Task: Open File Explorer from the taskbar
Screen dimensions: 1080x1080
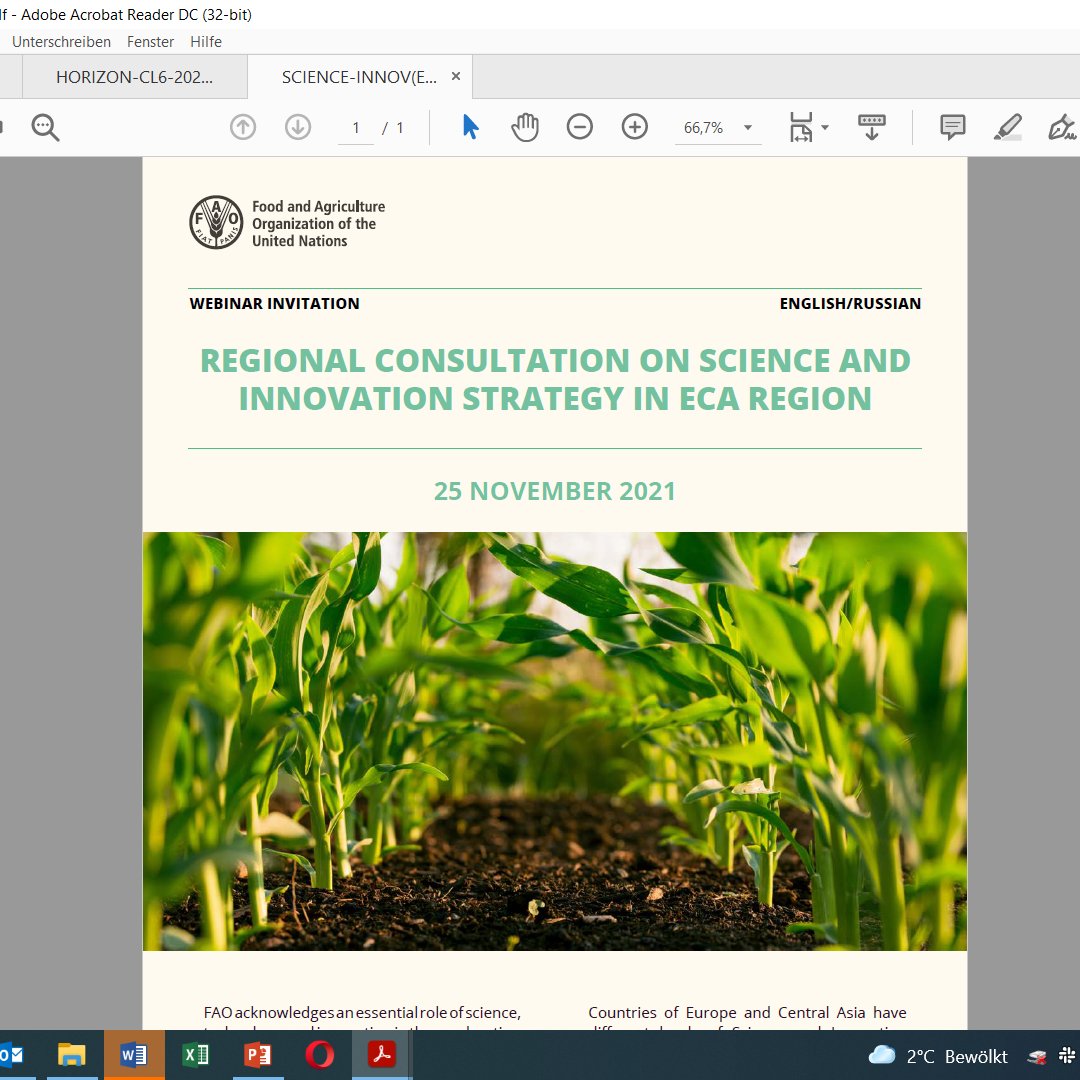Action: (x=72, y=1055)
